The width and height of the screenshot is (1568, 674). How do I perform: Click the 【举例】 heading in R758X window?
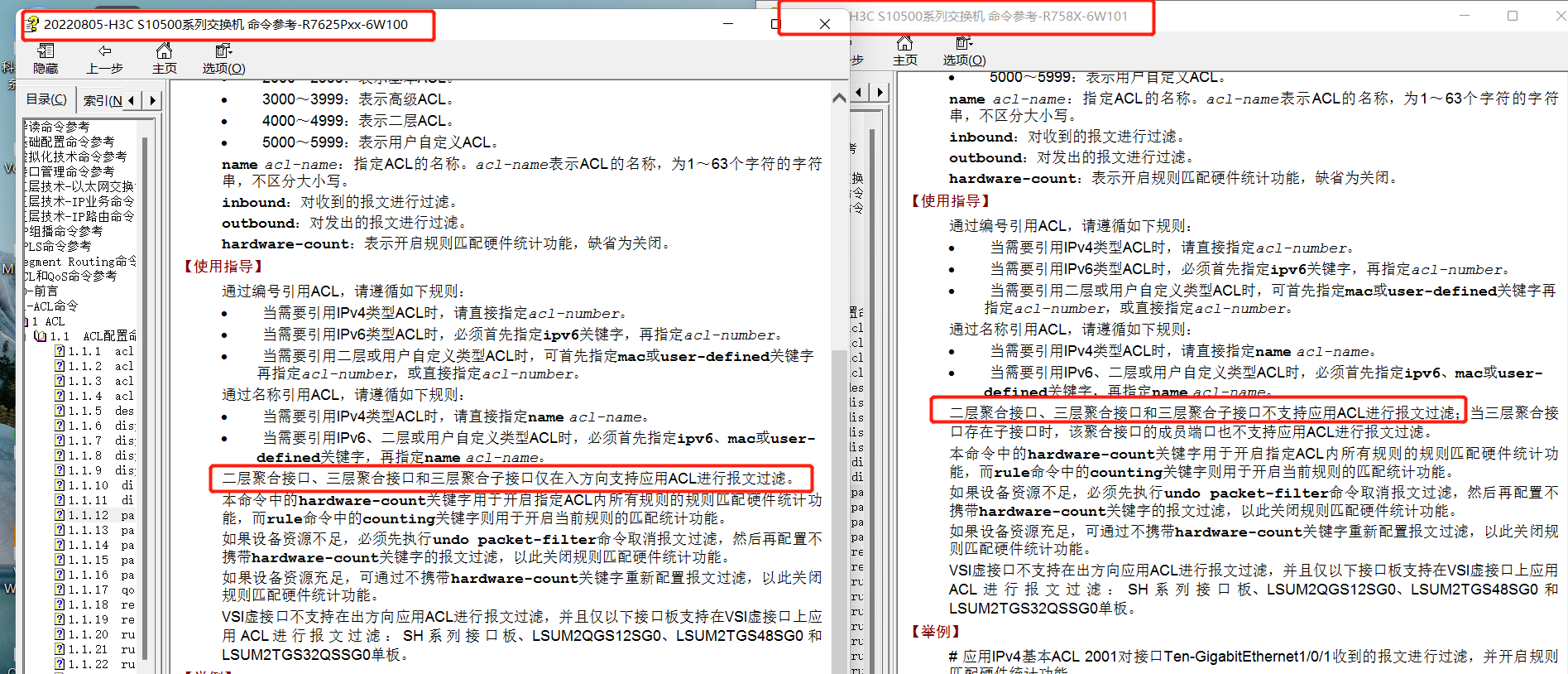click(936, 632)
